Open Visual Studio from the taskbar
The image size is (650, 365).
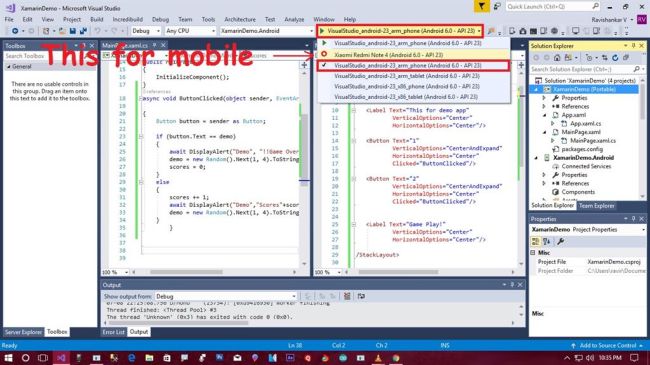[x=61, y=358]
